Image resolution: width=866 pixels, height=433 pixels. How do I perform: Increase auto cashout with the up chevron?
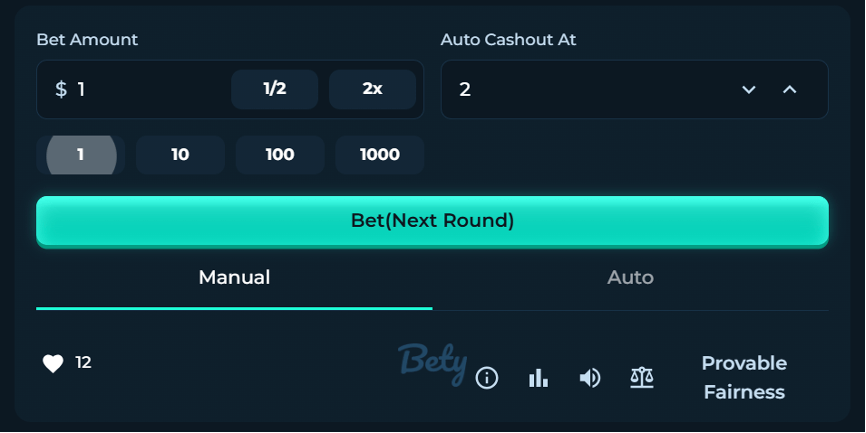[789, 89]
